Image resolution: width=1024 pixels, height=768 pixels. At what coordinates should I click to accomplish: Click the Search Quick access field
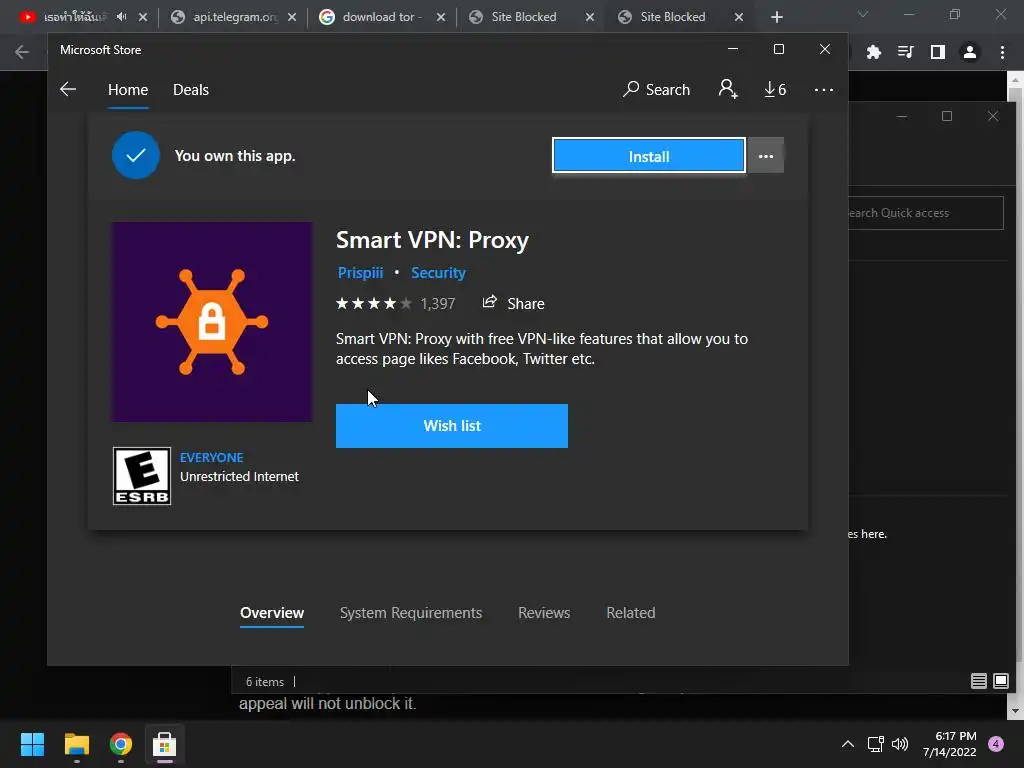pos(926,213)
